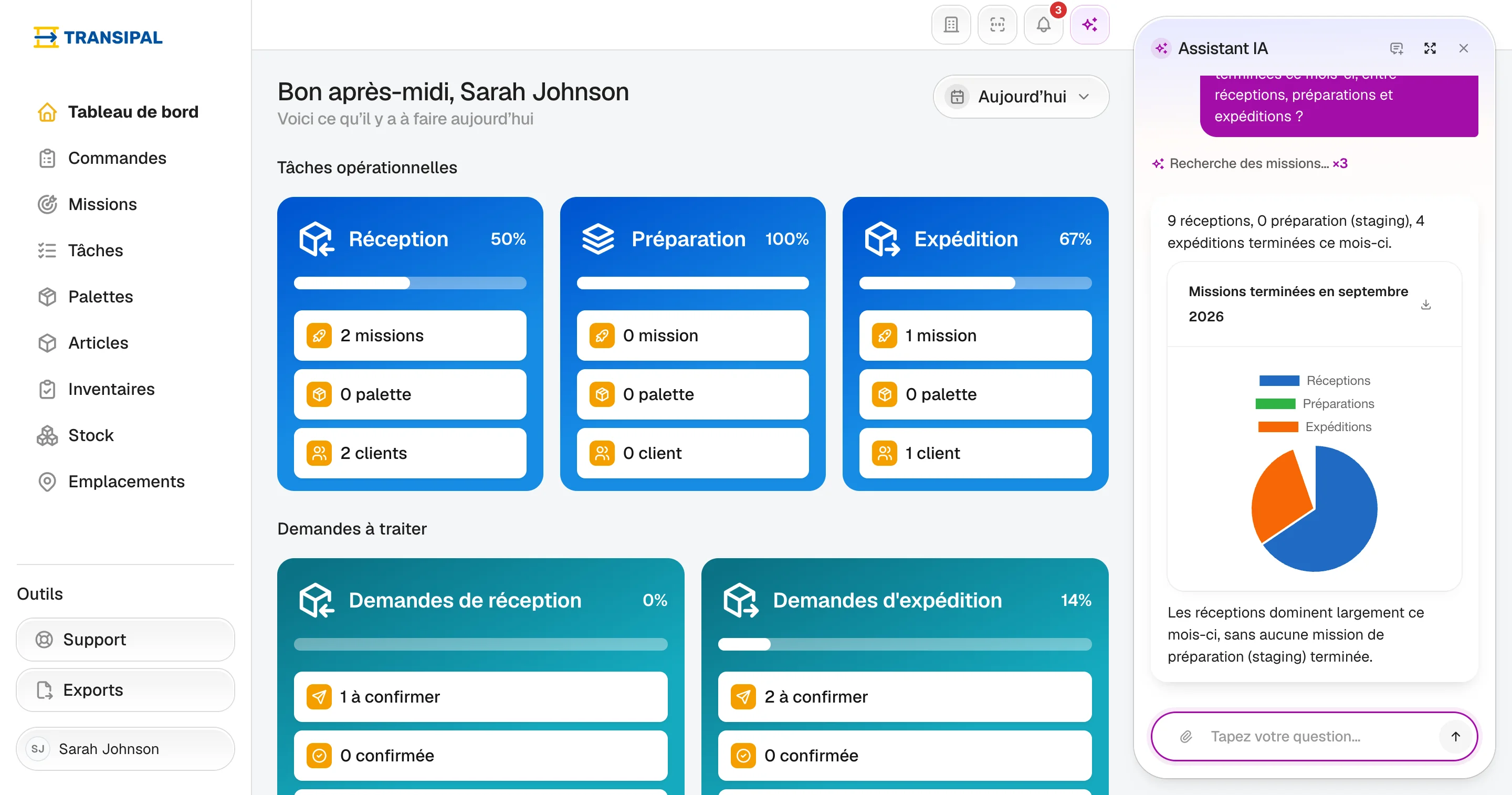Download the Missions terminées chart
Image resolution: width=1512 pixels, height=795 pixels.
(x=1426, y=304)
